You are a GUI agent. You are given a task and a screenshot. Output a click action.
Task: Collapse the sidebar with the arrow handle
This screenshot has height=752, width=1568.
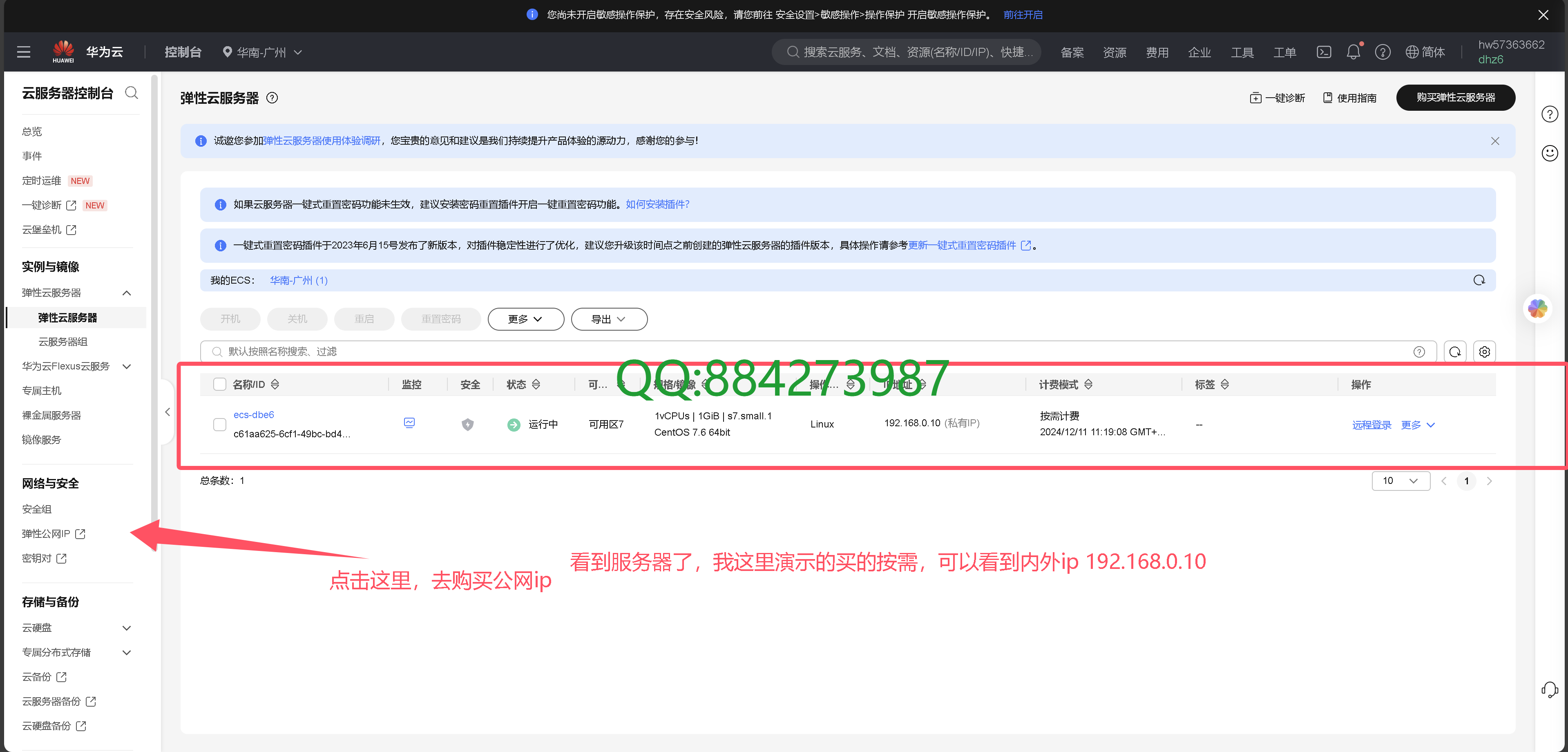coord(168,412)
